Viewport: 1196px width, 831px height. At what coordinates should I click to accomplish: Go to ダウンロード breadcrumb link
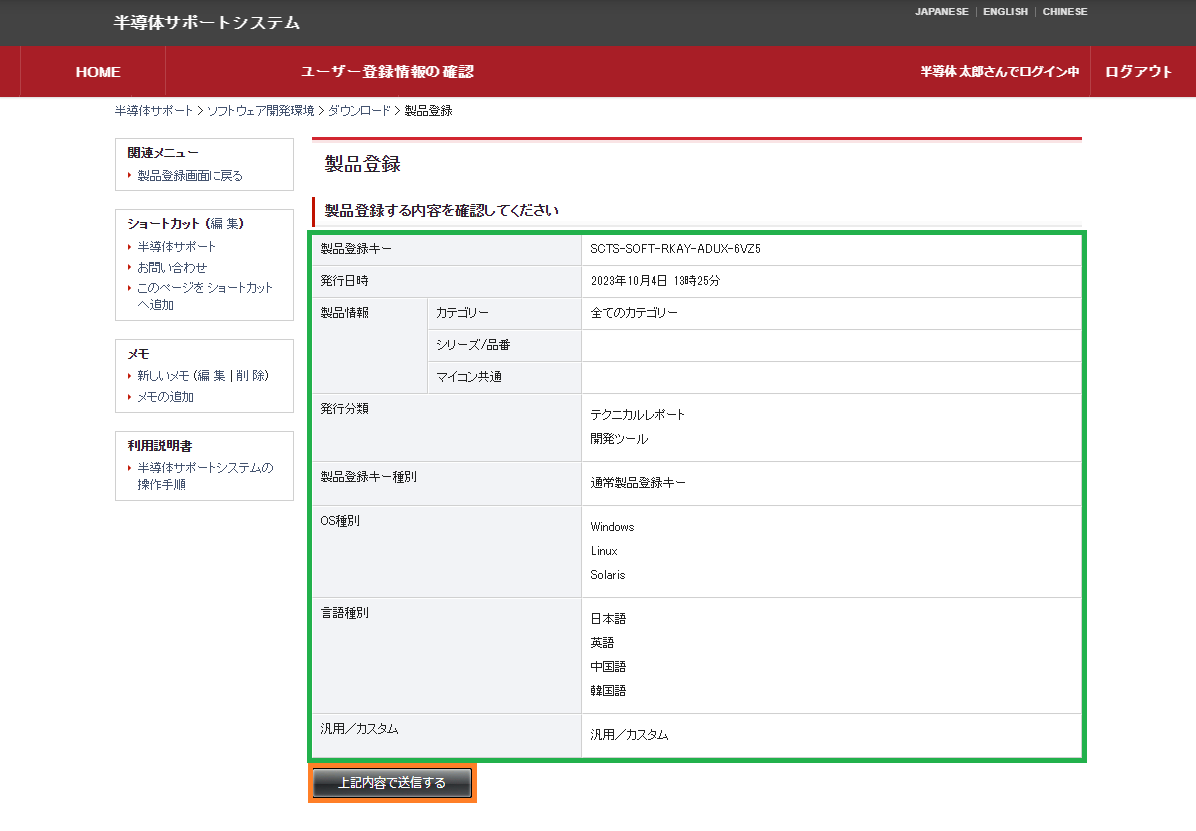point(358,111)
